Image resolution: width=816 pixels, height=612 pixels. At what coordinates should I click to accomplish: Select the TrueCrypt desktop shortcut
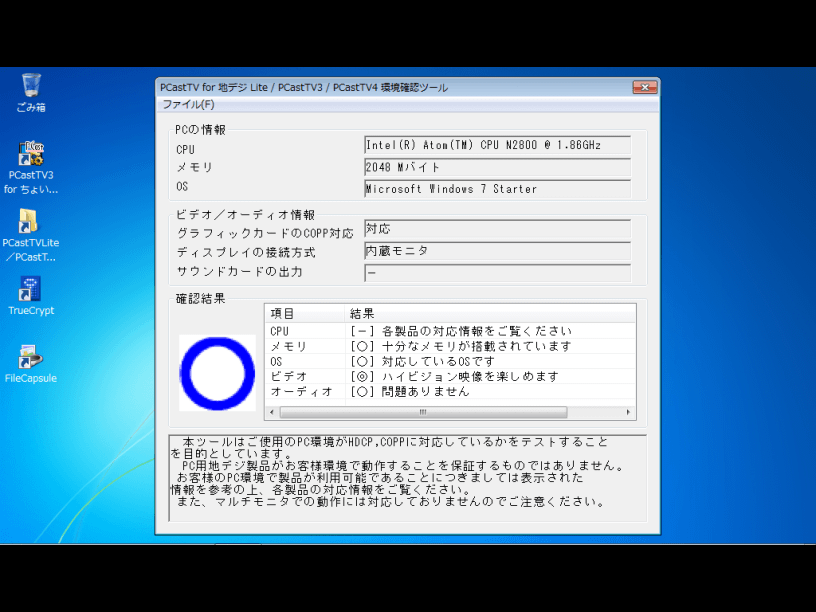click(31, 296)
